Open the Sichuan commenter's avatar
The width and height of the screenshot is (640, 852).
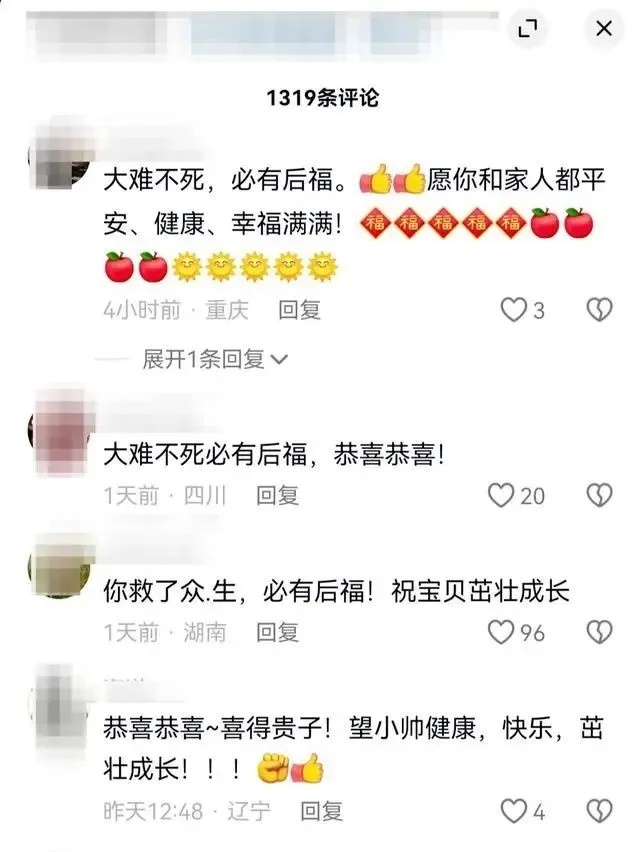60,429
